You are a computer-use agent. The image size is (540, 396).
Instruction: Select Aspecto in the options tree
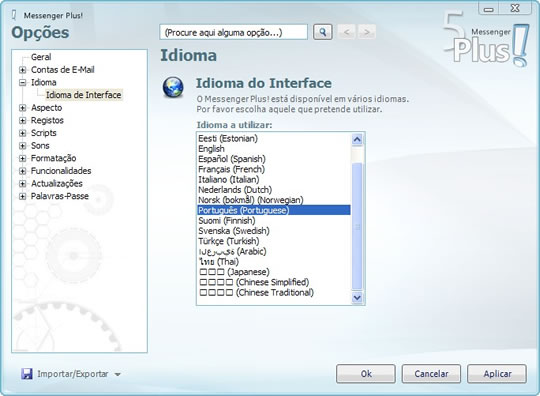tap(46, 108)
